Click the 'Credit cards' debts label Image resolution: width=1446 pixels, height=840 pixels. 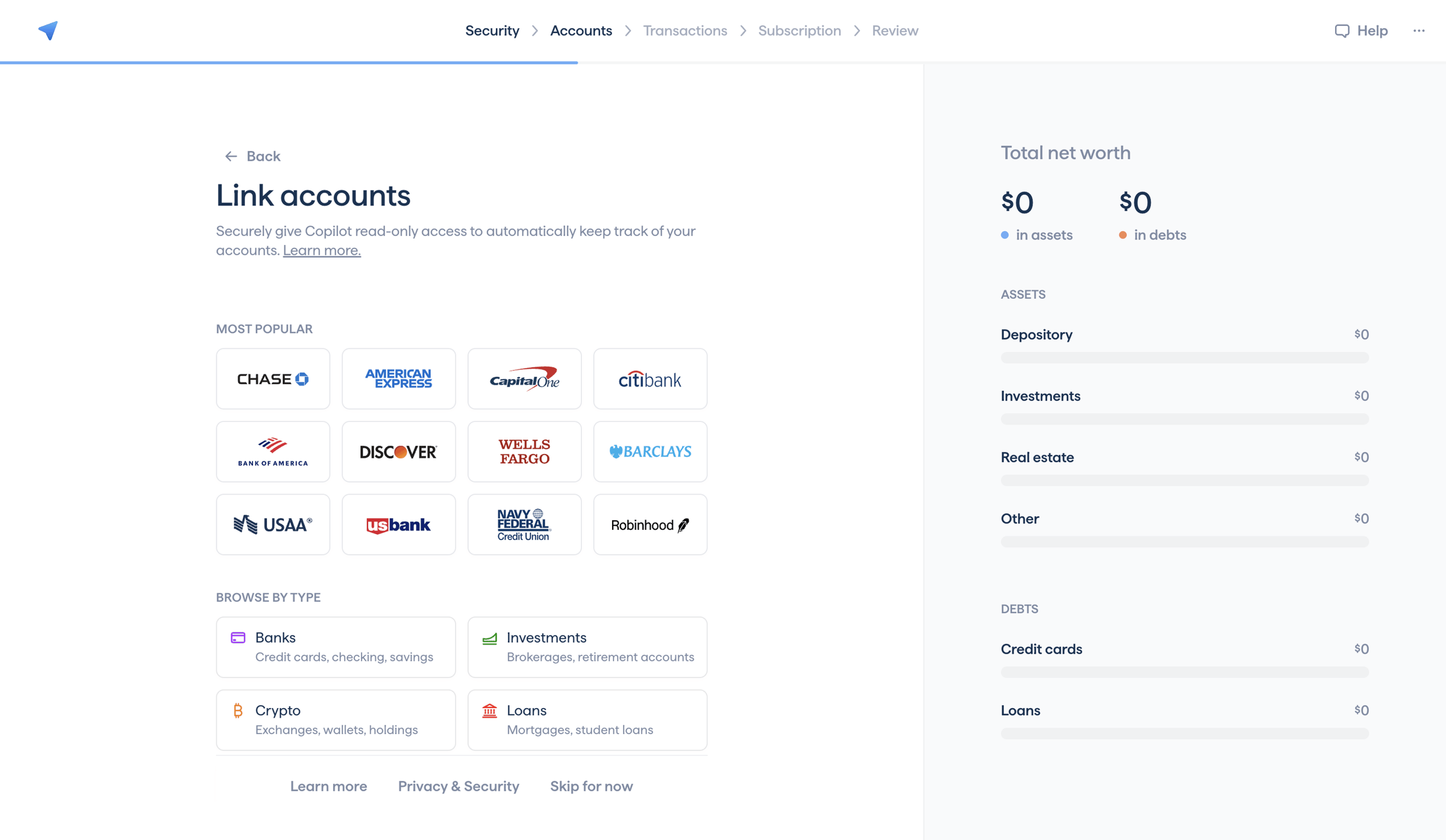pos(1041,649)
